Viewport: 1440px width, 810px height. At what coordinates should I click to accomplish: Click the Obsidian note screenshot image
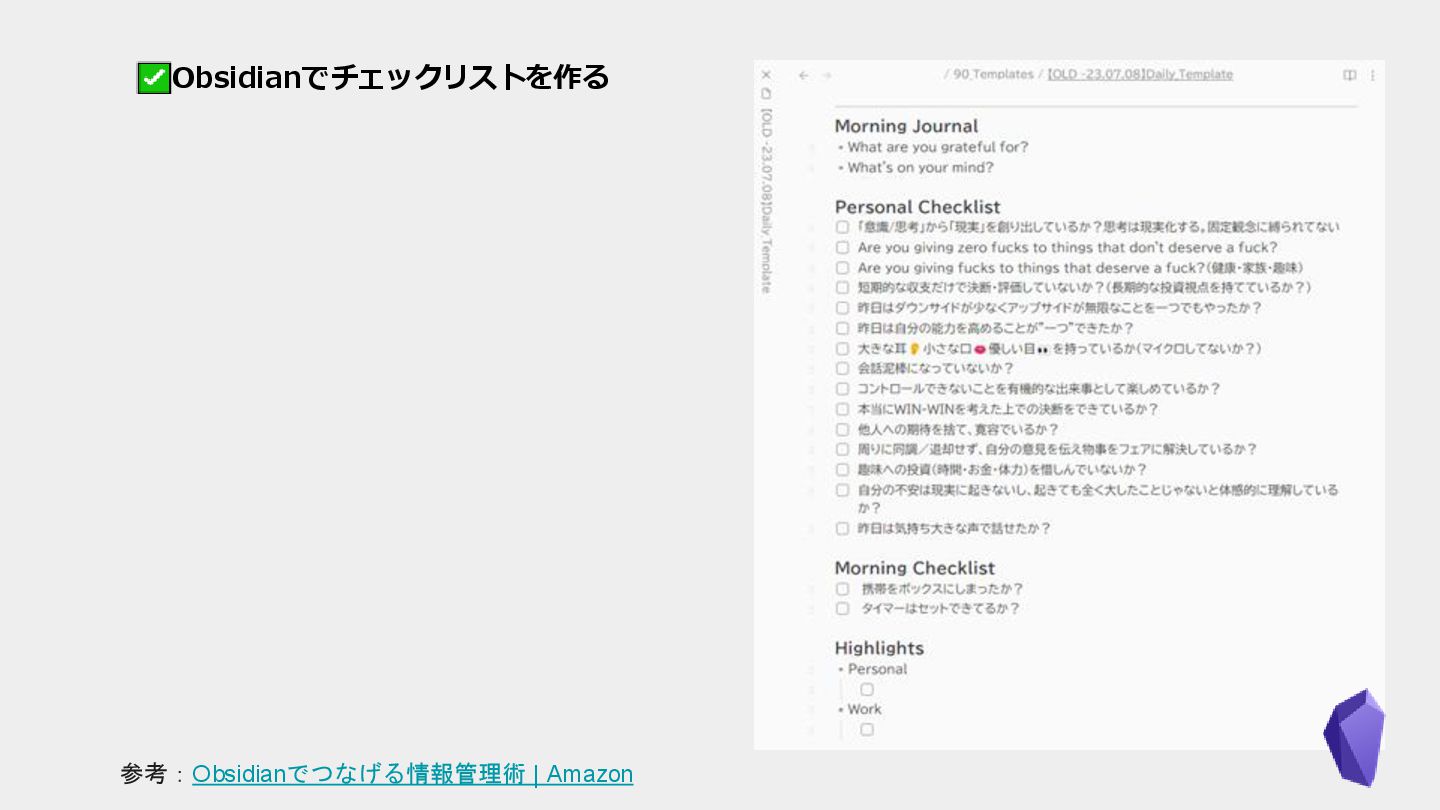pyautogui.click(x=1069, y=405)
